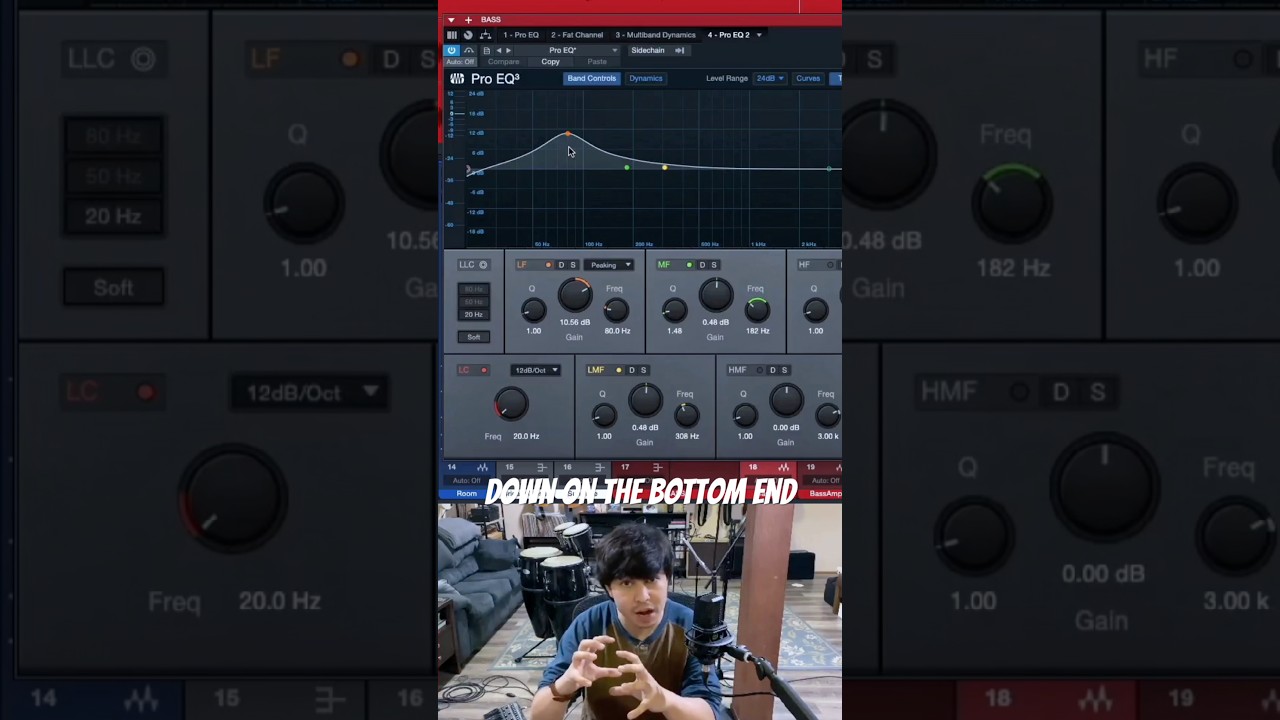The width and height of the screenshot is (1280, 720).
Task: Solo the LF band with S
Action: pyautogui.click(x=573, y=265)
